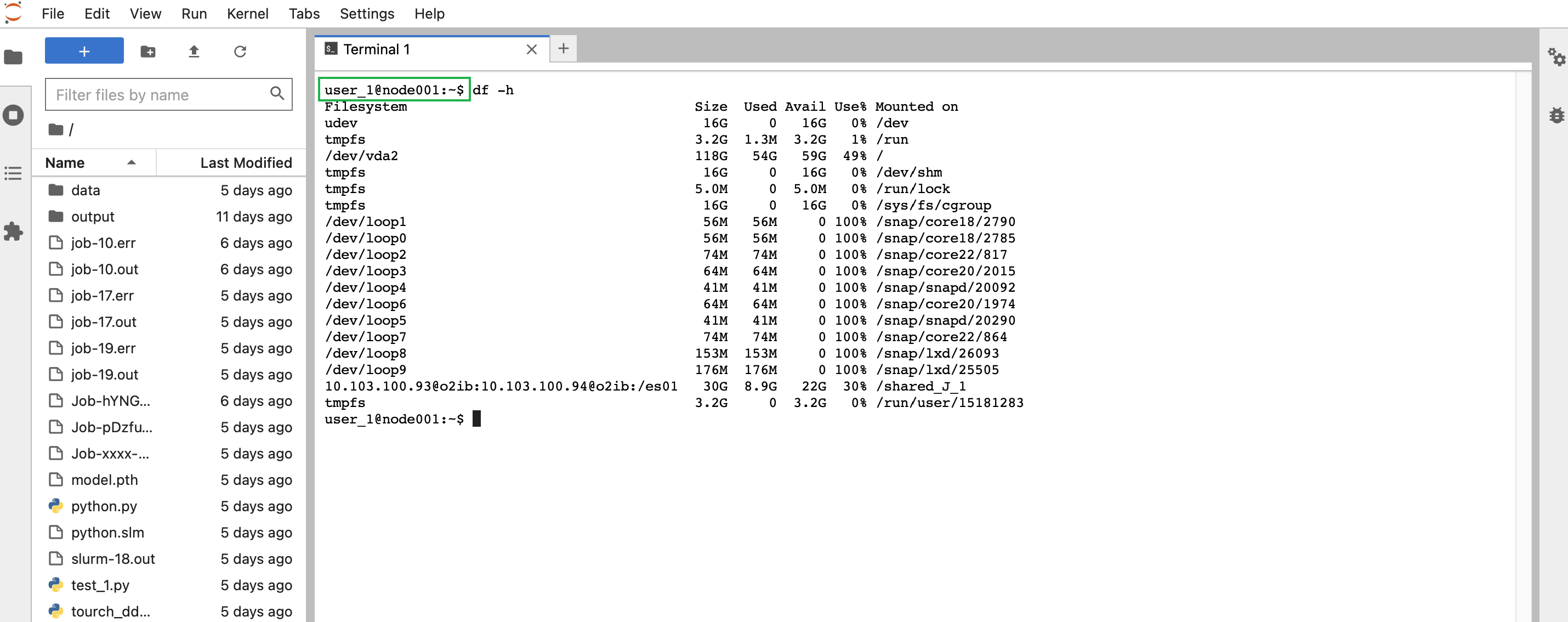Open the Run menu

pyautogui.click(x=194, y=13)
